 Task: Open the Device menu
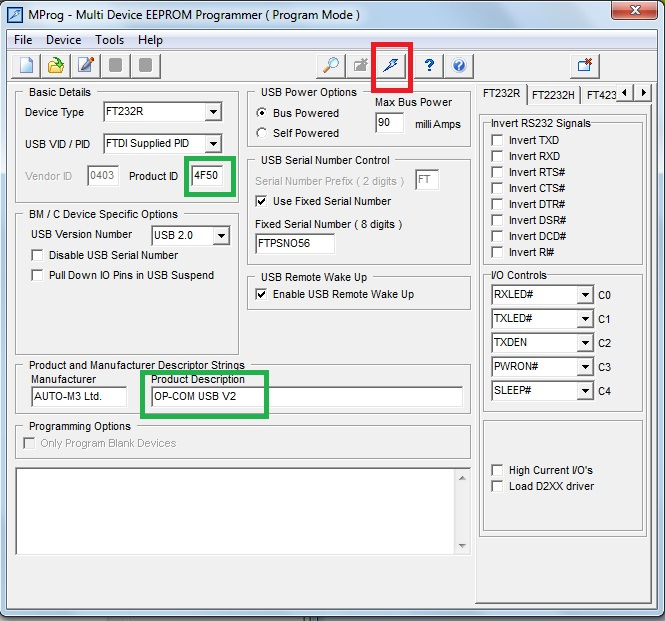tap(64, 40)
